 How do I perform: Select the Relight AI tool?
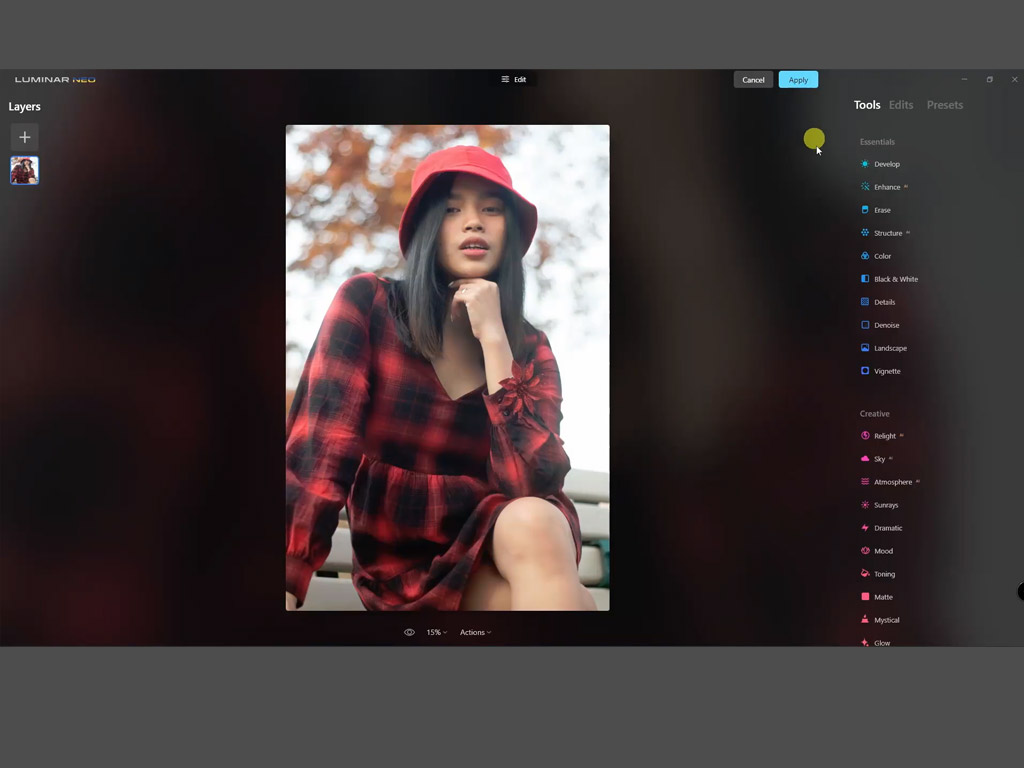click(884, 436)
